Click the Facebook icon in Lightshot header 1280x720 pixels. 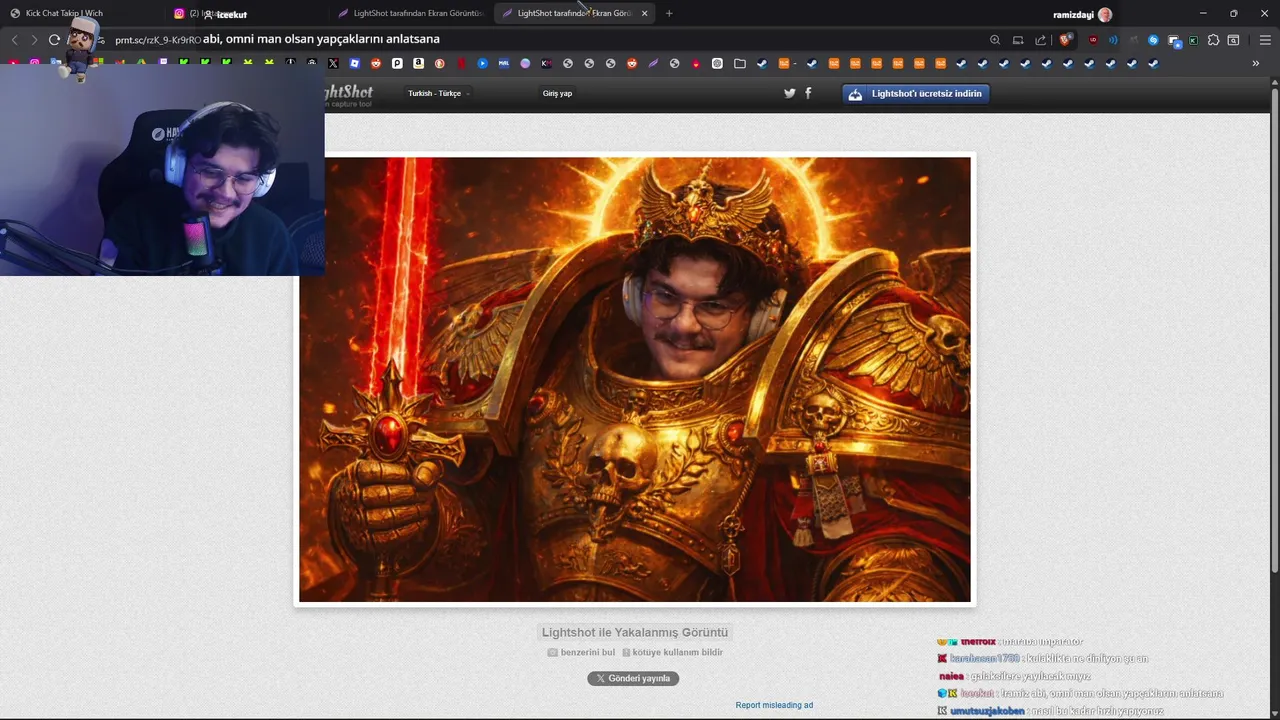pos(808,93)
